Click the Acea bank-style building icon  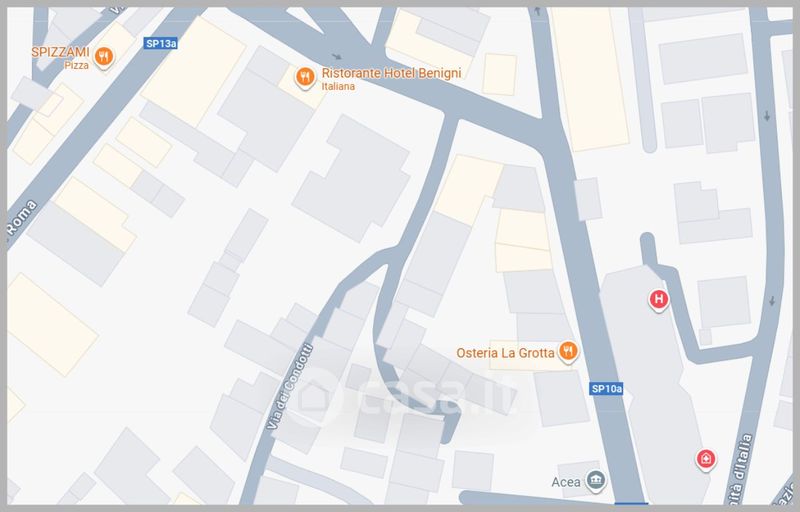pos(595,480)
